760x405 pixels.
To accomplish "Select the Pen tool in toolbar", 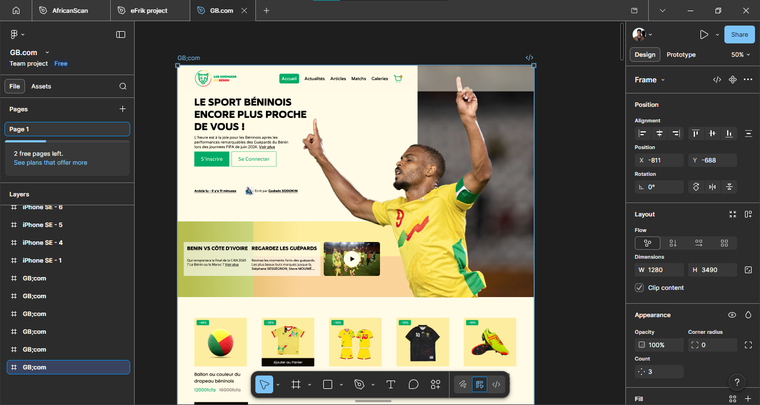I will pyautogui.click(x=359, y=385).
